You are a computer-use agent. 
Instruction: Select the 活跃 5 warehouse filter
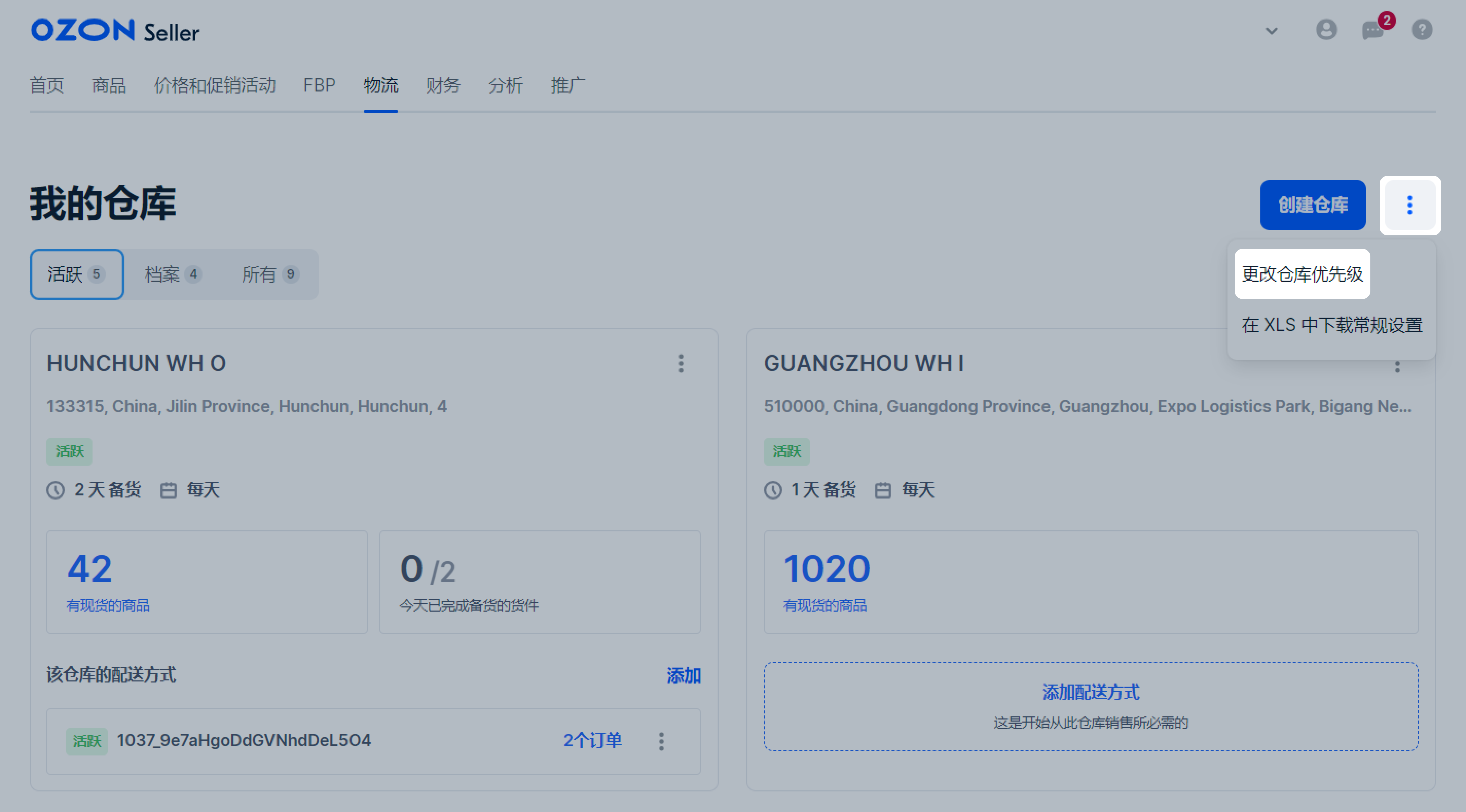pos(77,274)
